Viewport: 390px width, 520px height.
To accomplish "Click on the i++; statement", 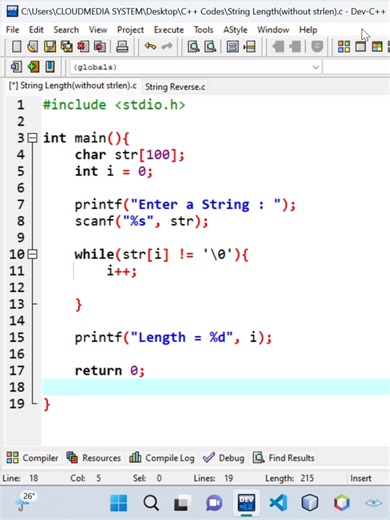I will coord(122,271).
